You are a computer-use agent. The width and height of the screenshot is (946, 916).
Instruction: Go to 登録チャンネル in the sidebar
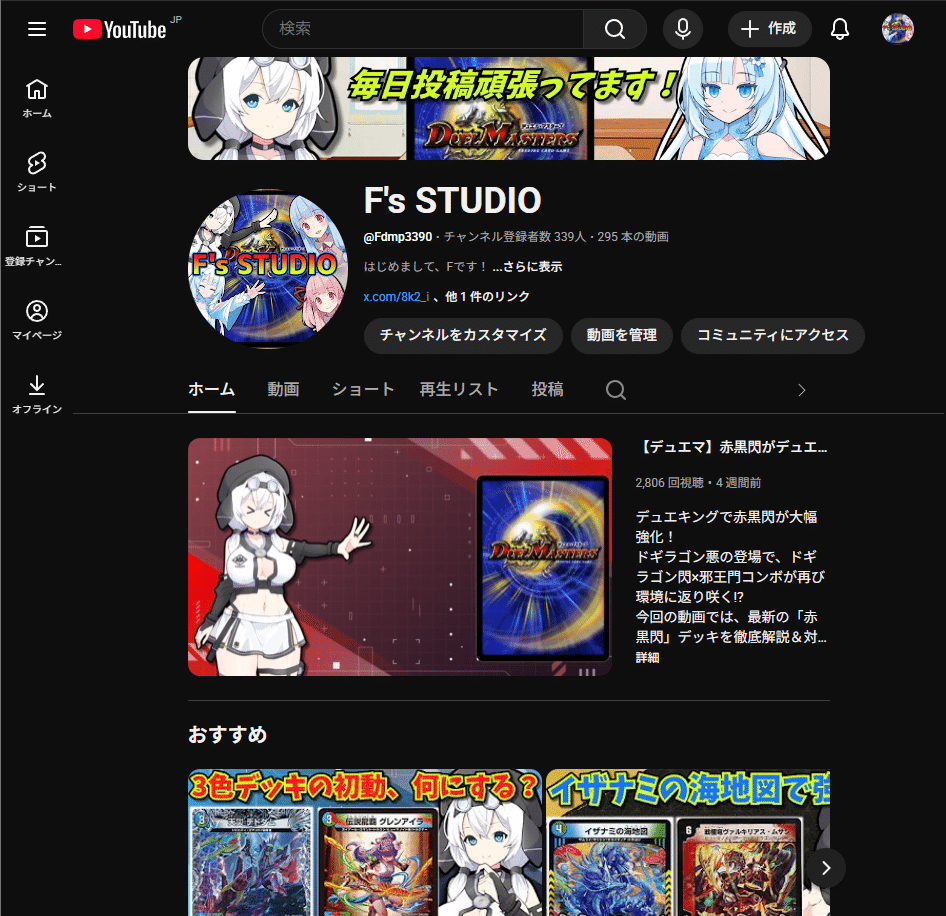pyautogui.click(x=36, y=244)
